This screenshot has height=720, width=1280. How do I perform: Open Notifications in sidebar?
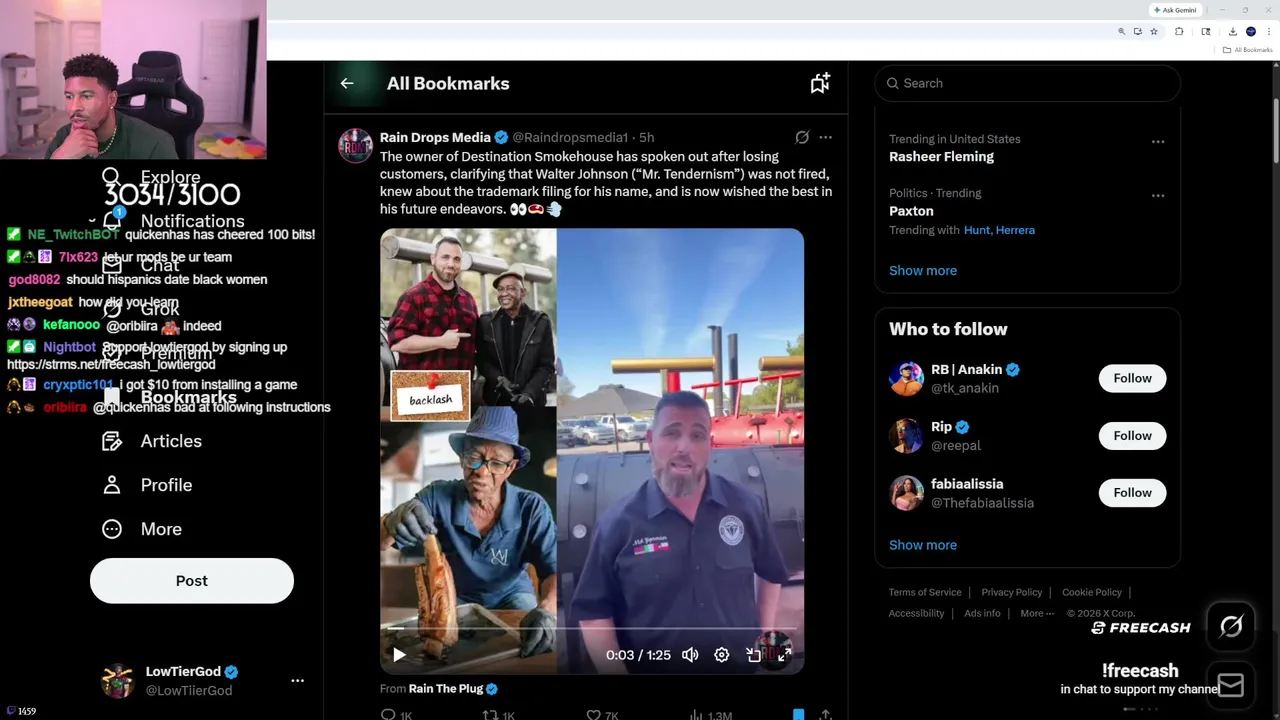click(x=172, y=221)
